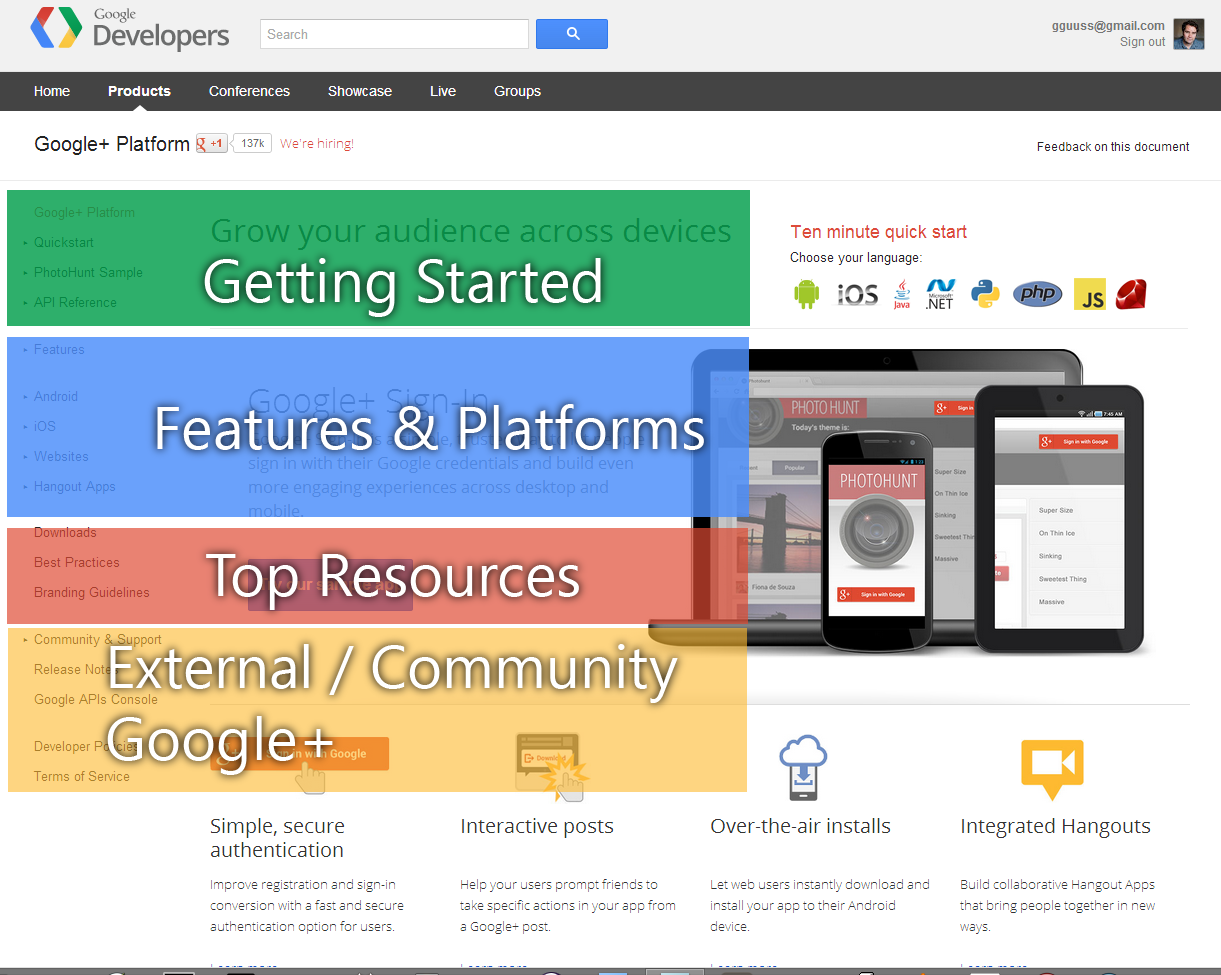Screen dimensions: 1221x975
Task: Click the Interactive posts feature icon
Action: pos(552,767)
